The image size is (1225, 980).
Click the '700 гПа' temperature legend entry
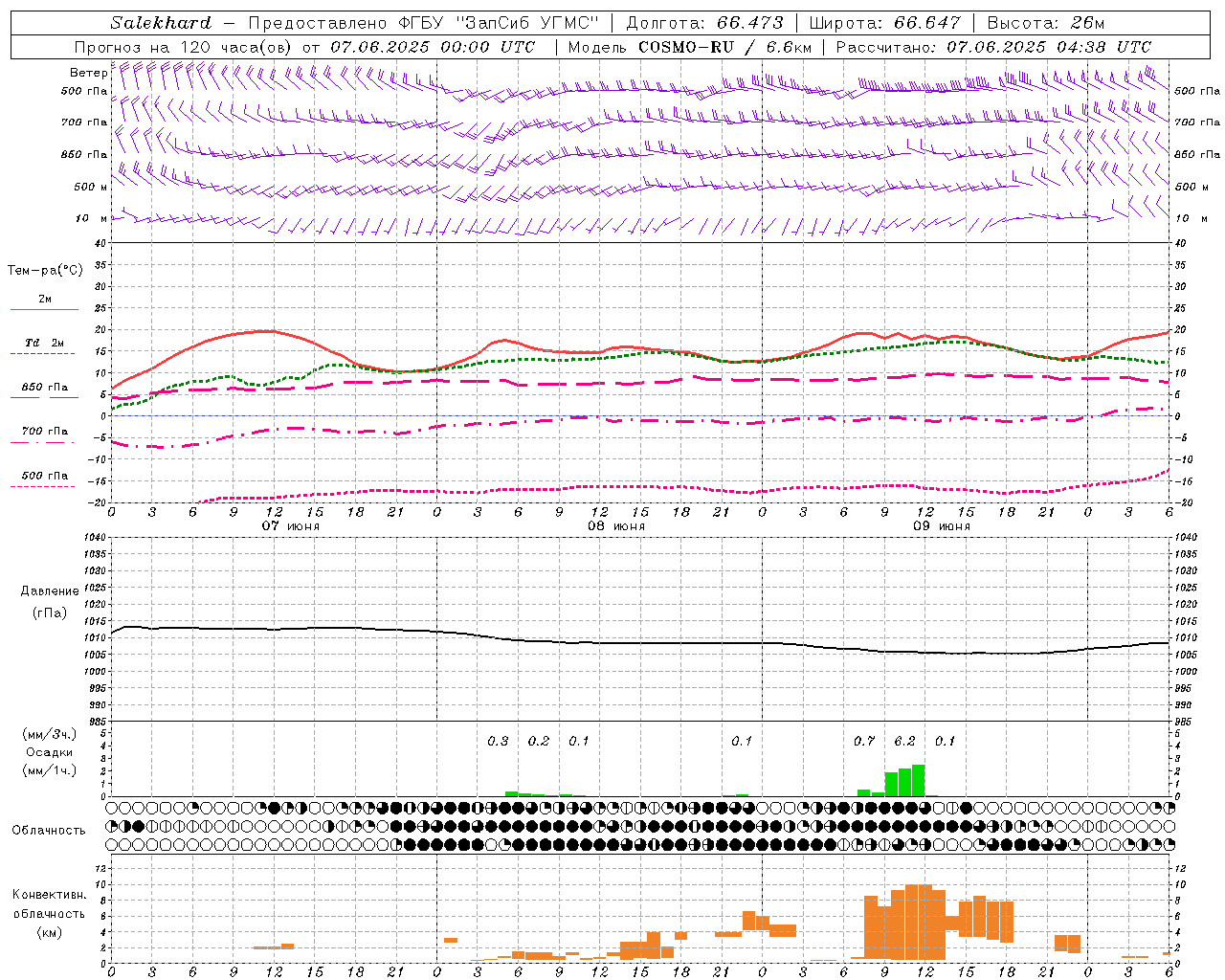[x=45, y=432]
